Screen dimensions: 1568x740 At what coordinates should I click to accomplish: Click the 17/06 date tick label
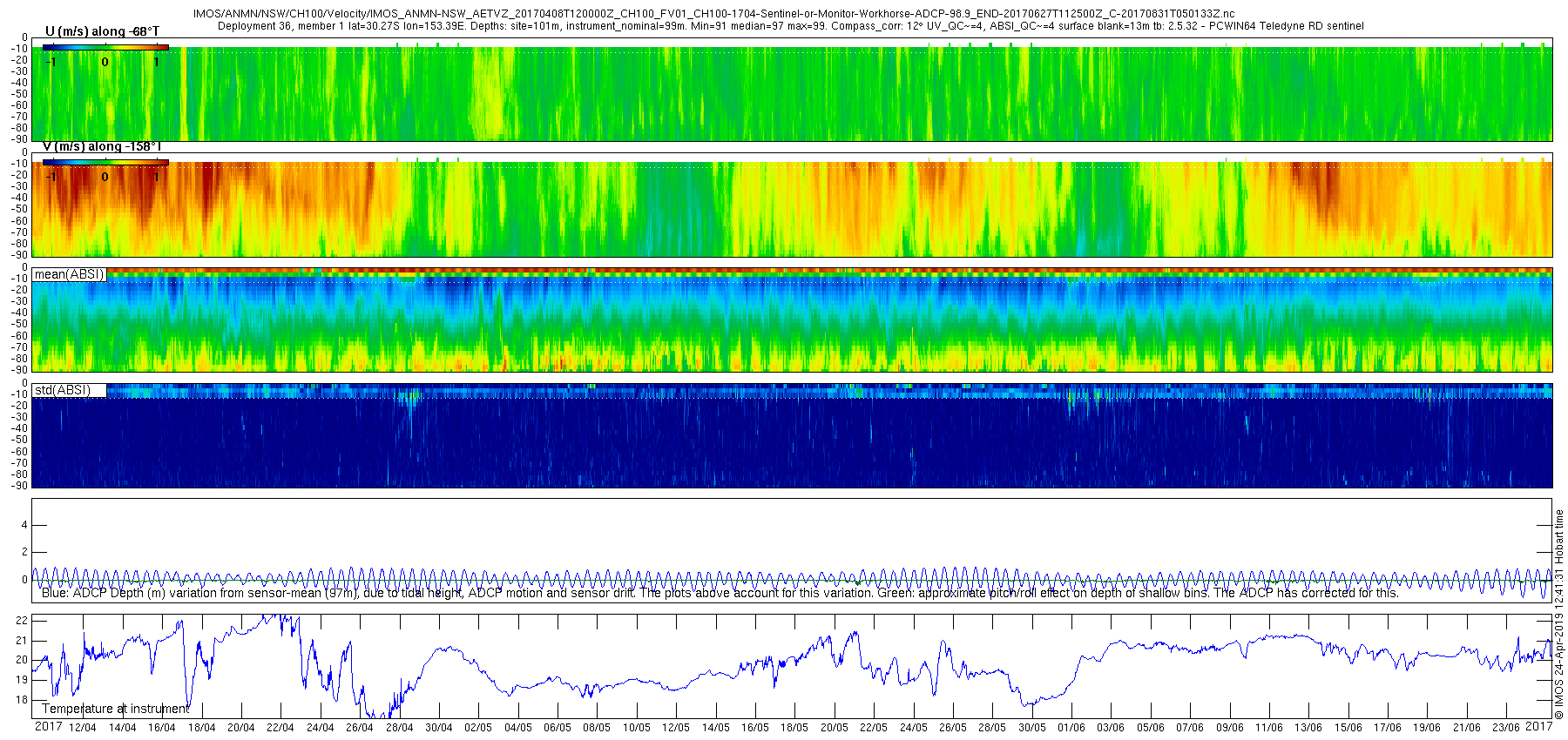[1387, 728]
